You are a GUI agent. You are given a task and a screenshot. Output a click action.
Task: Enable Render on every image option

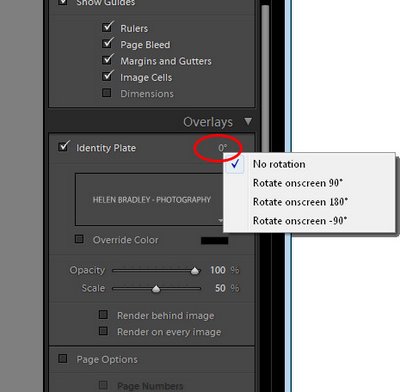[103, 331]
